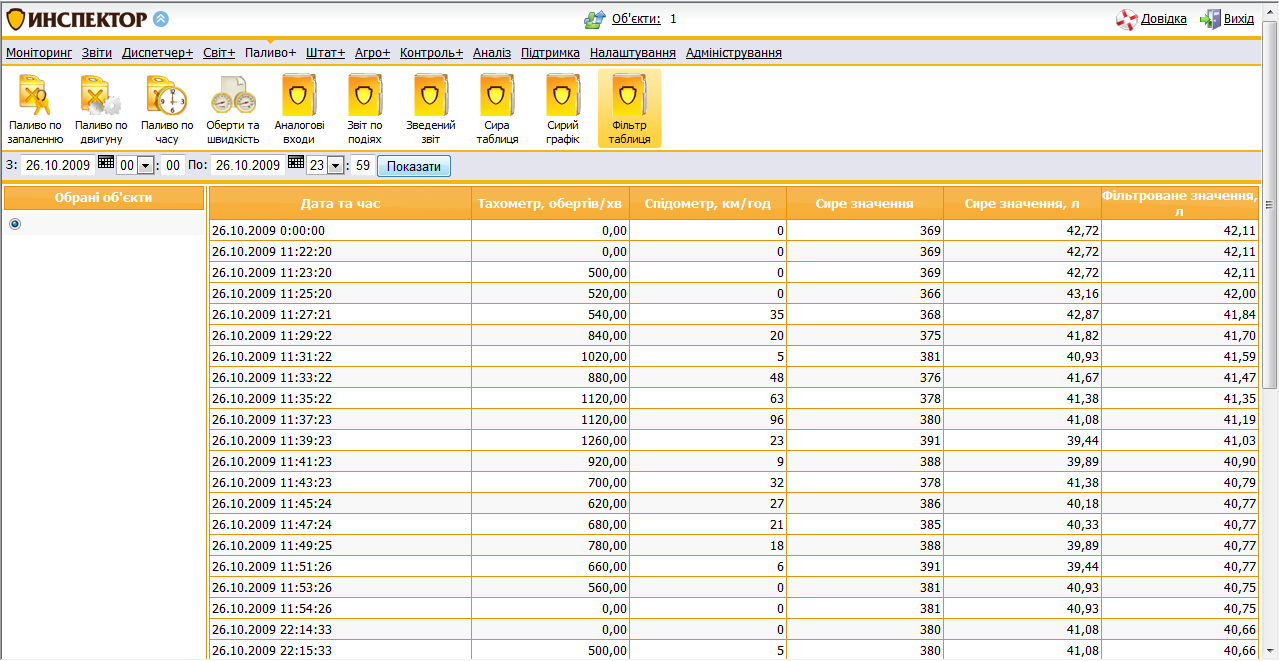Click the end minutes field 59

[363, 166]
